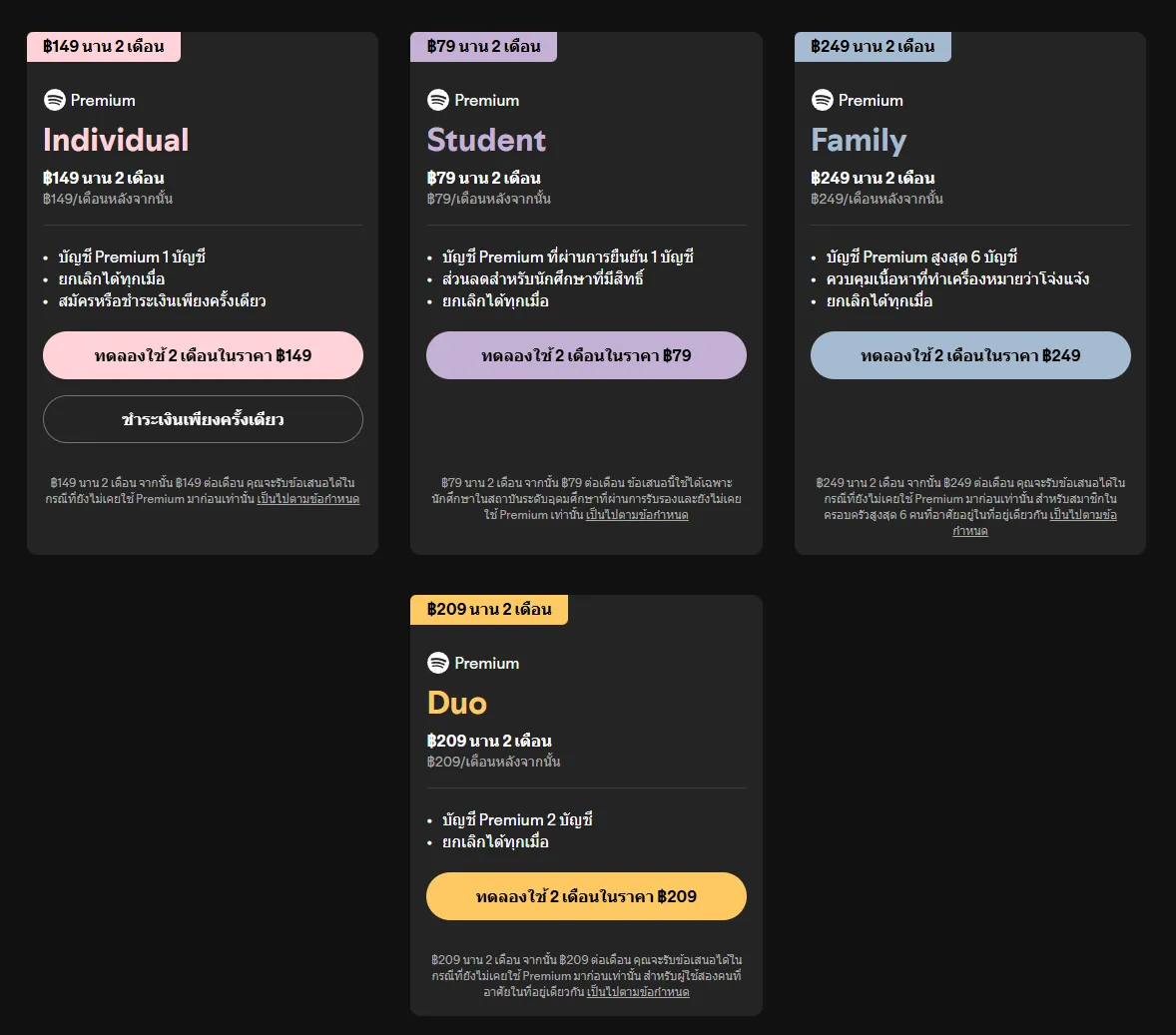The width and height of the screenshot is (1176, 1035).
Task: Click the ยกเลิกได้ทุกเมื่อ bullet on the Individual card
Action: (112, 279)
